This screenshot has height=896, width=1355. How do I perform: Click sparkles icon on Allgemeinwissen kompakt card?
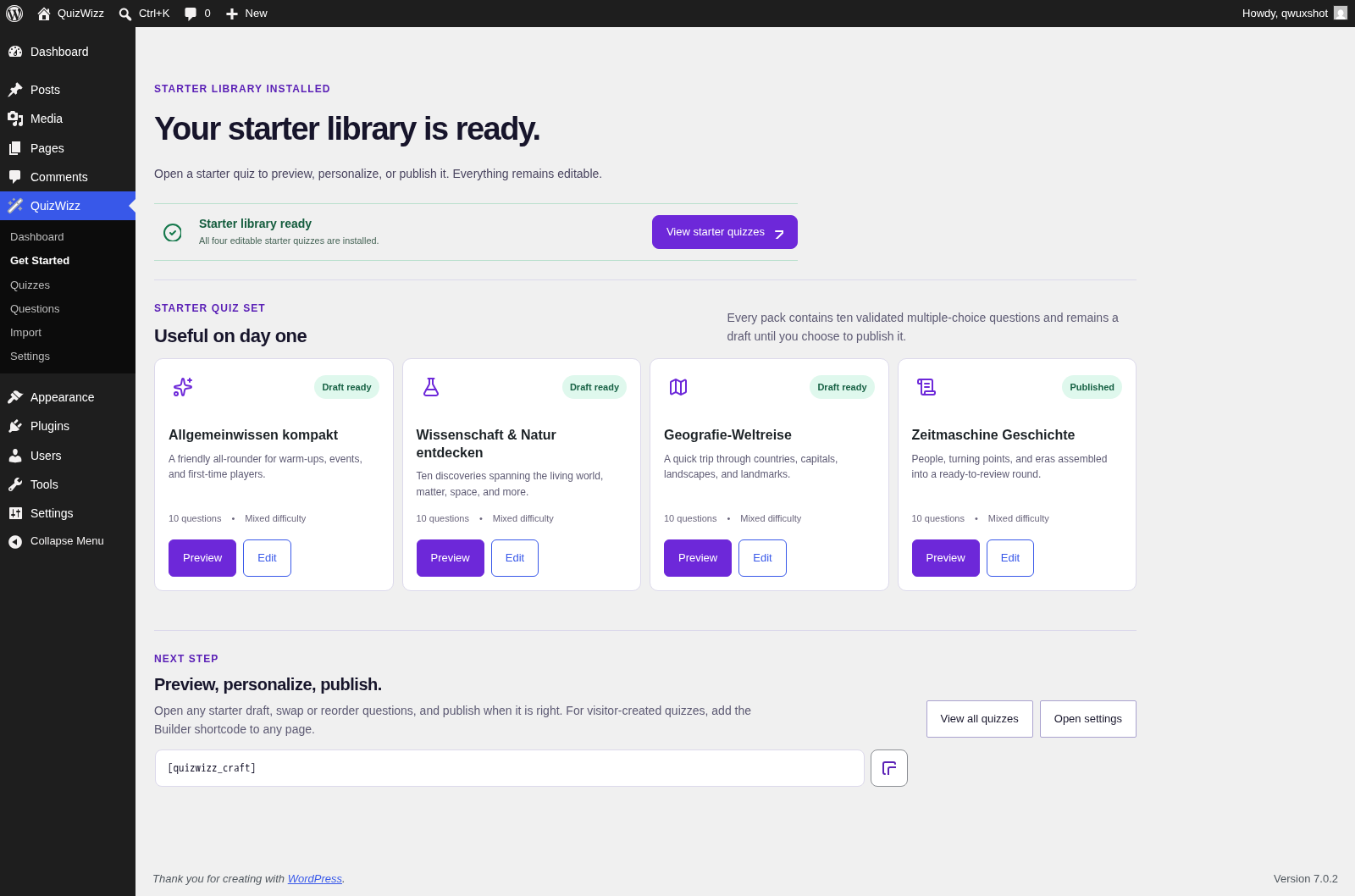pyautogui.click(x=183, y=387)
